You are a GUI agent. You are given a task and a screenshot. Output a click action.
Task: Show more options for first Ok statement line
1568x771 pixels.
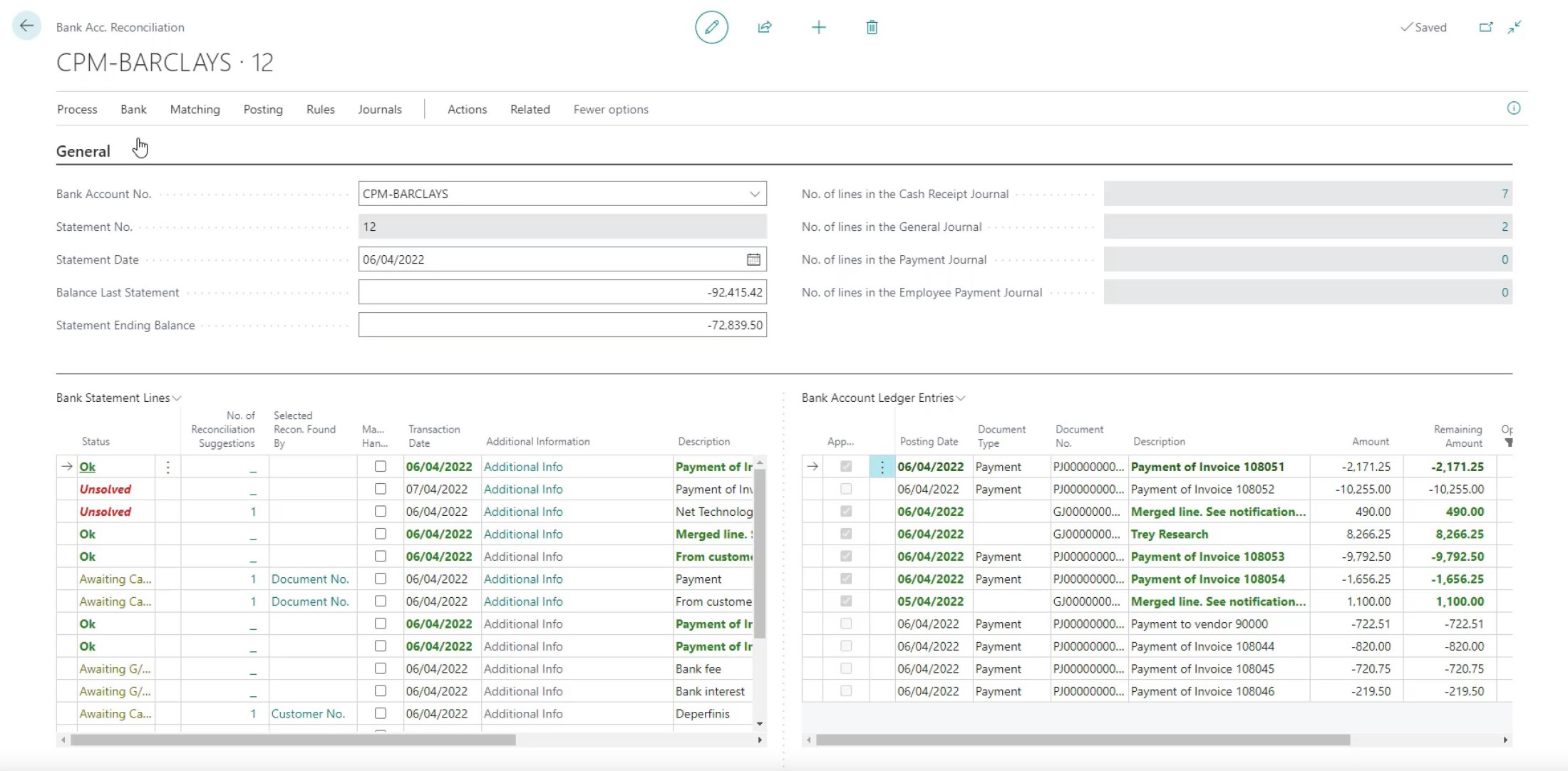[167, 467]
